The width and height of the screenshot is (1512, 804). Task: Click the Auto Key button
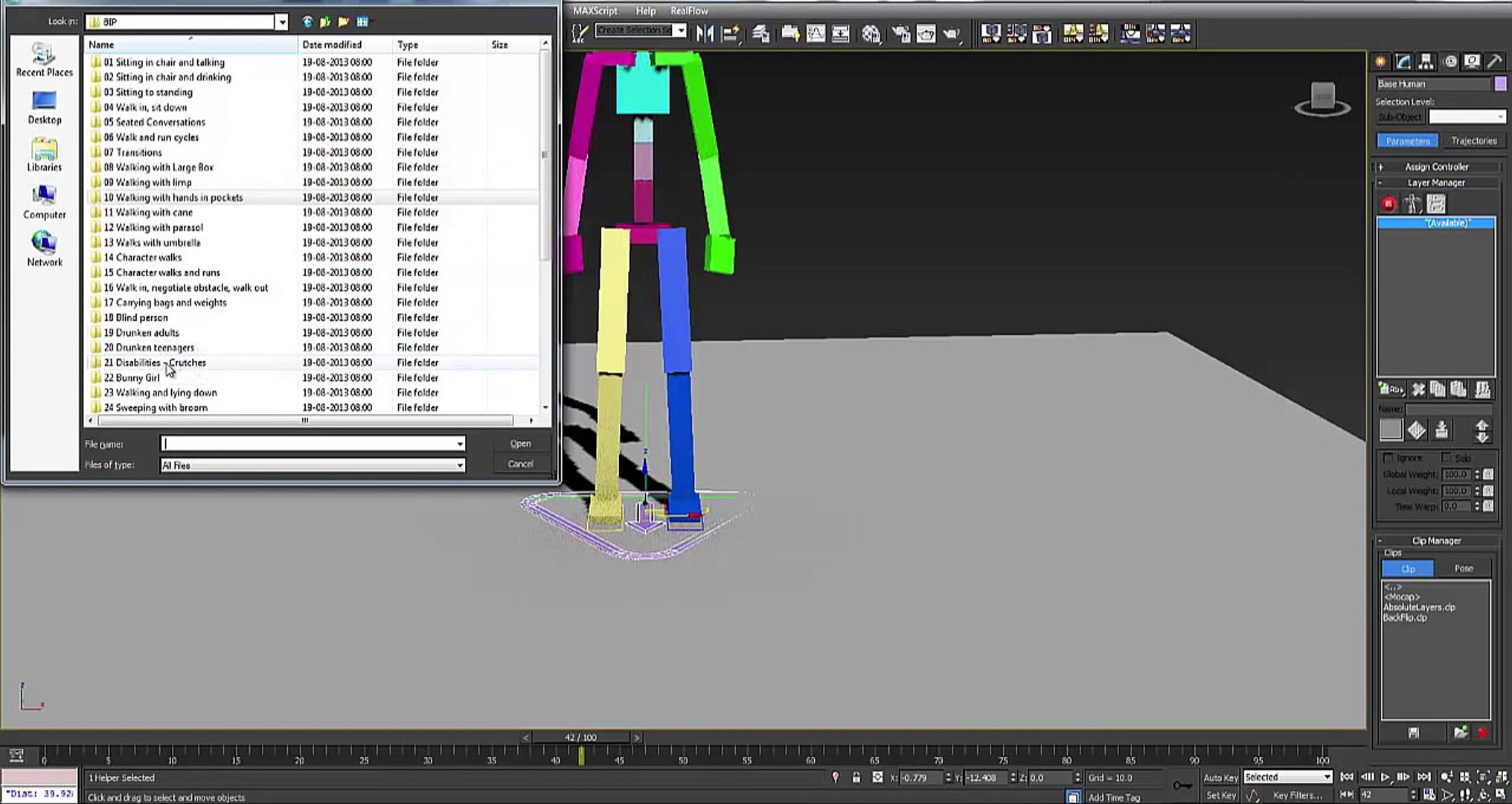[1220, 777]
